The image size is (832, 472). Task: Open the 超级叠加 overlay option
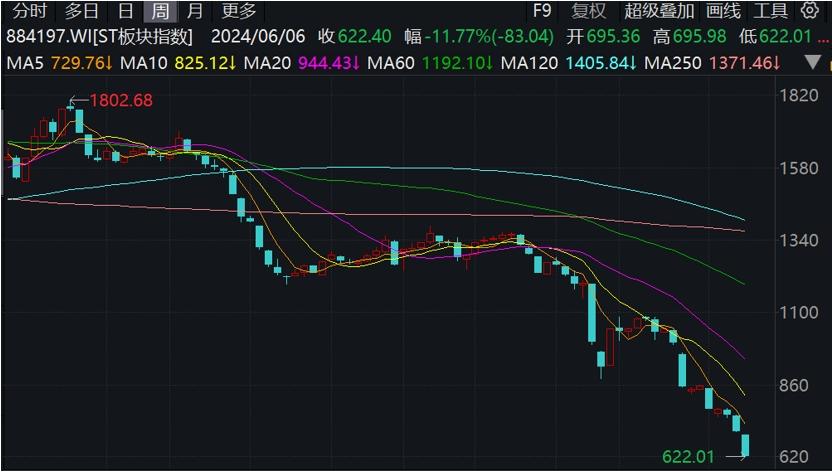coord(659,11)
